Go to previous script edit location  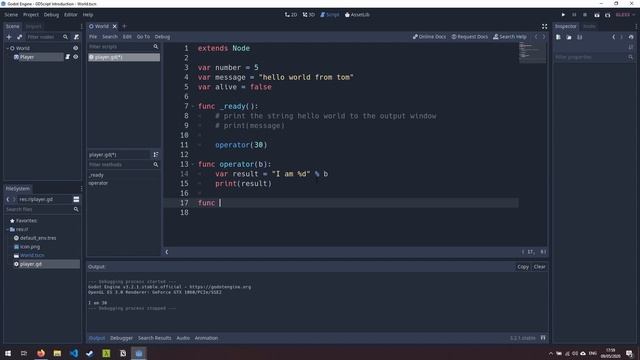click(536, 37)
